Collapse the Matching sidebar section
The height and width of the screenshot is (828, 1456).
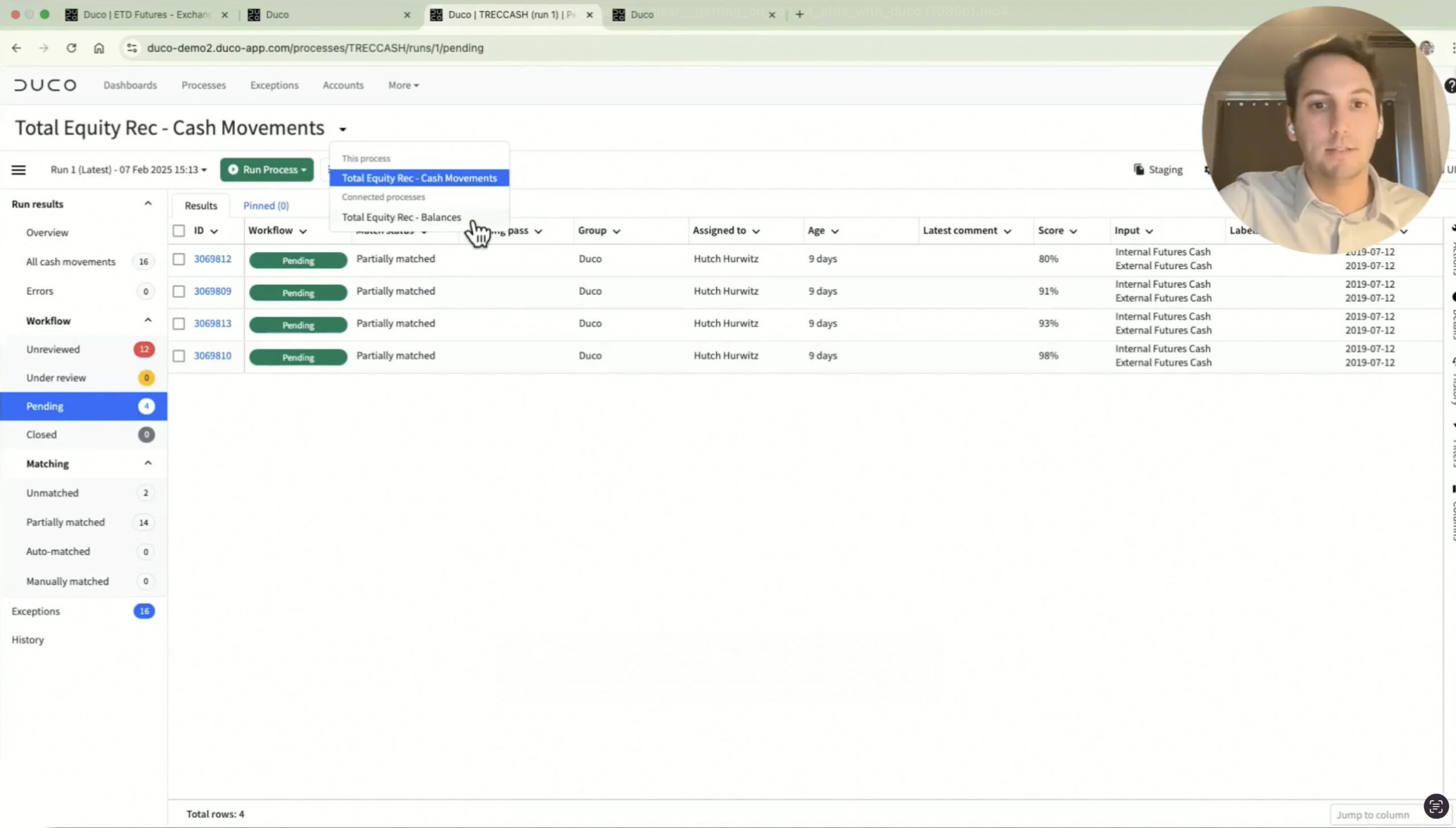pyautogui.click(x=148, y=463)
